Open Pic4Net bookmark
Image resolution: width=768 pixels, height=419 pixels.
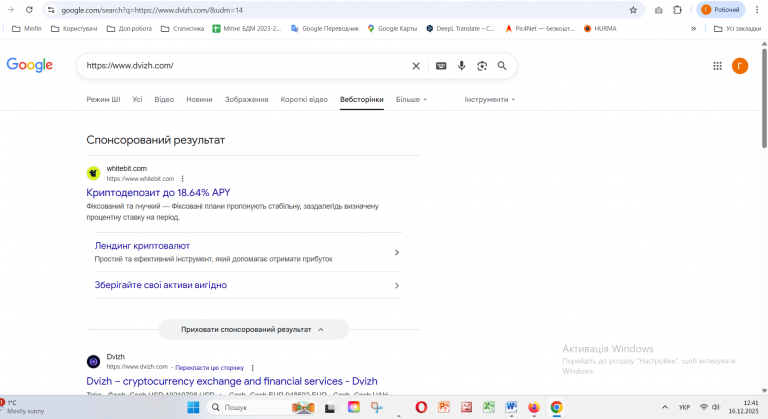point(540,28)
